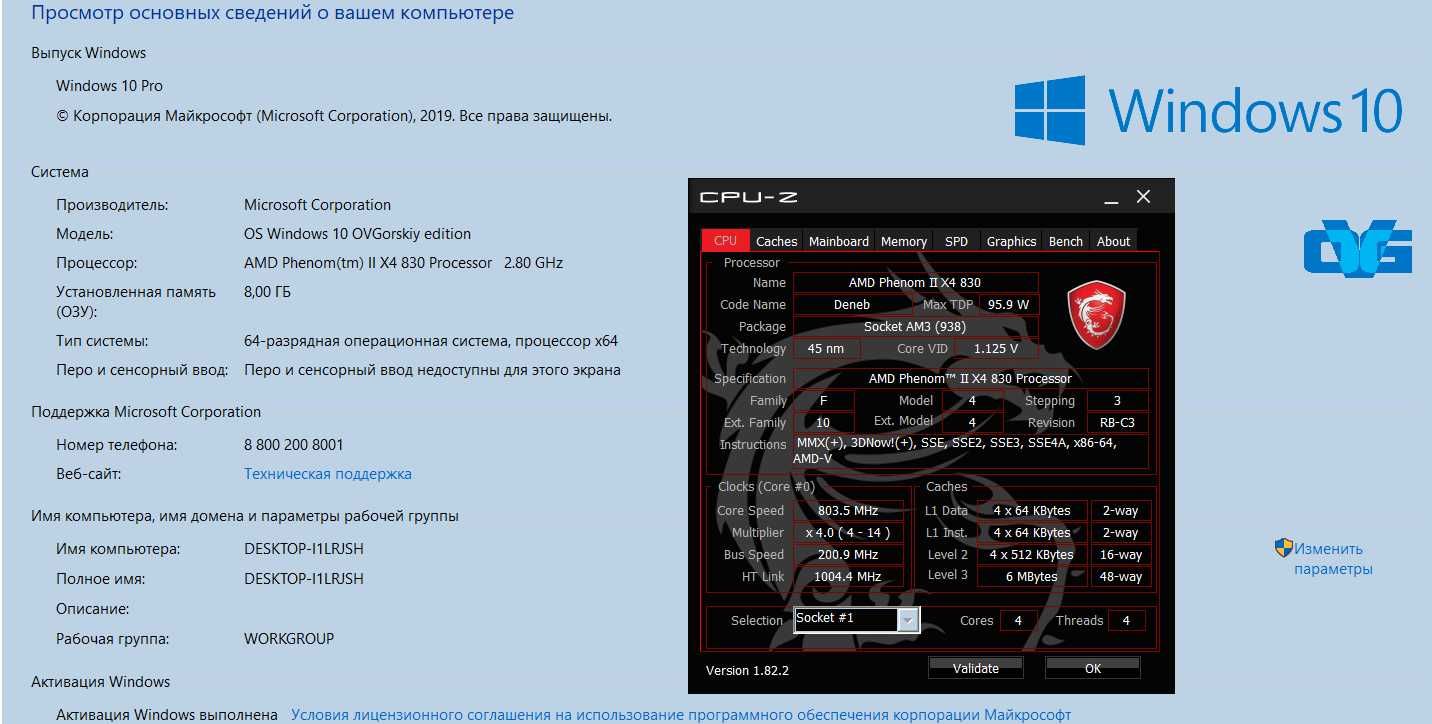Click the Level 3 cache value 6 MBytes
The image size is (1432, 724).
1031,577
